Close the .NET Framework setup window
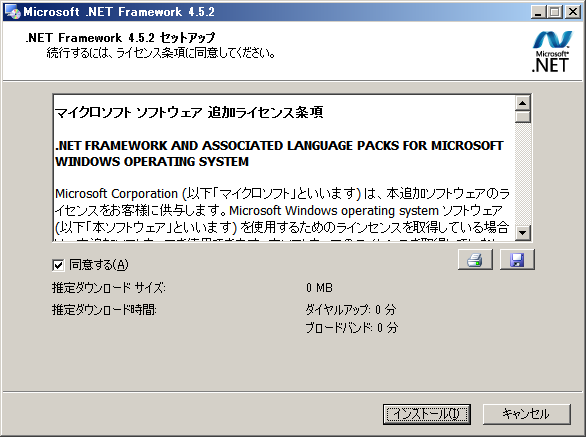 pos(573,12)
